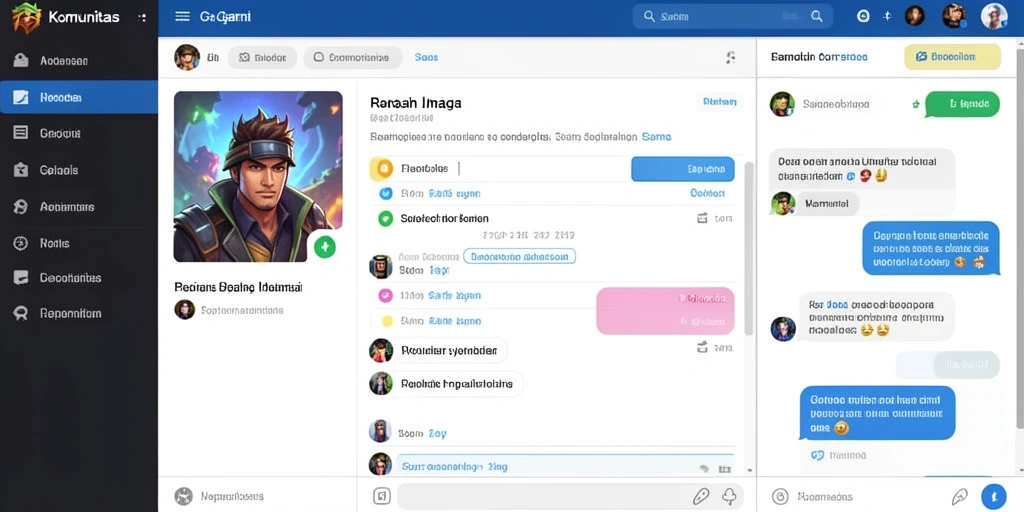
Task: Click the green button in the chat panel
Action: (963, 104)
